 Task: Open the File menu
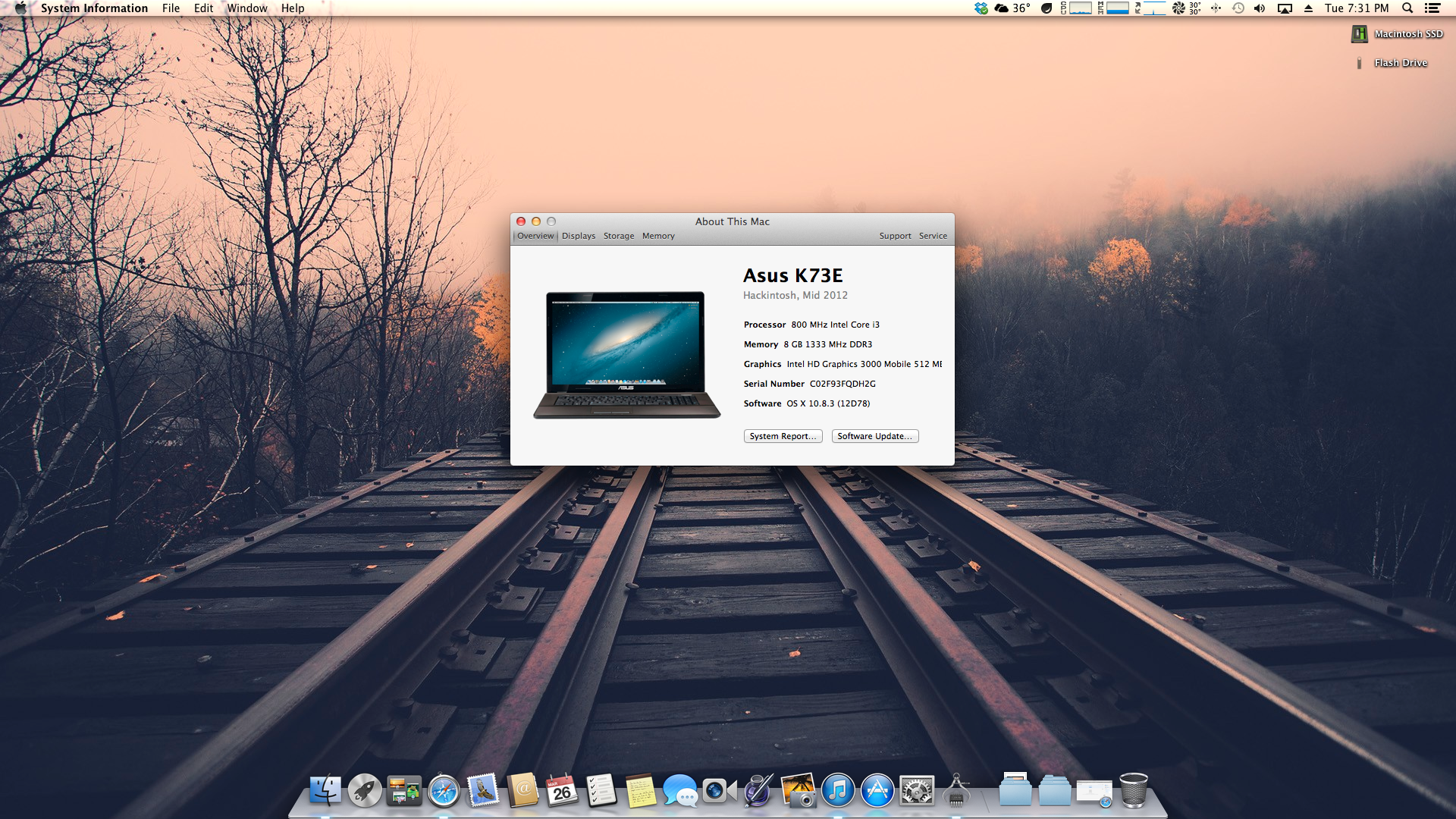[171, 8]
